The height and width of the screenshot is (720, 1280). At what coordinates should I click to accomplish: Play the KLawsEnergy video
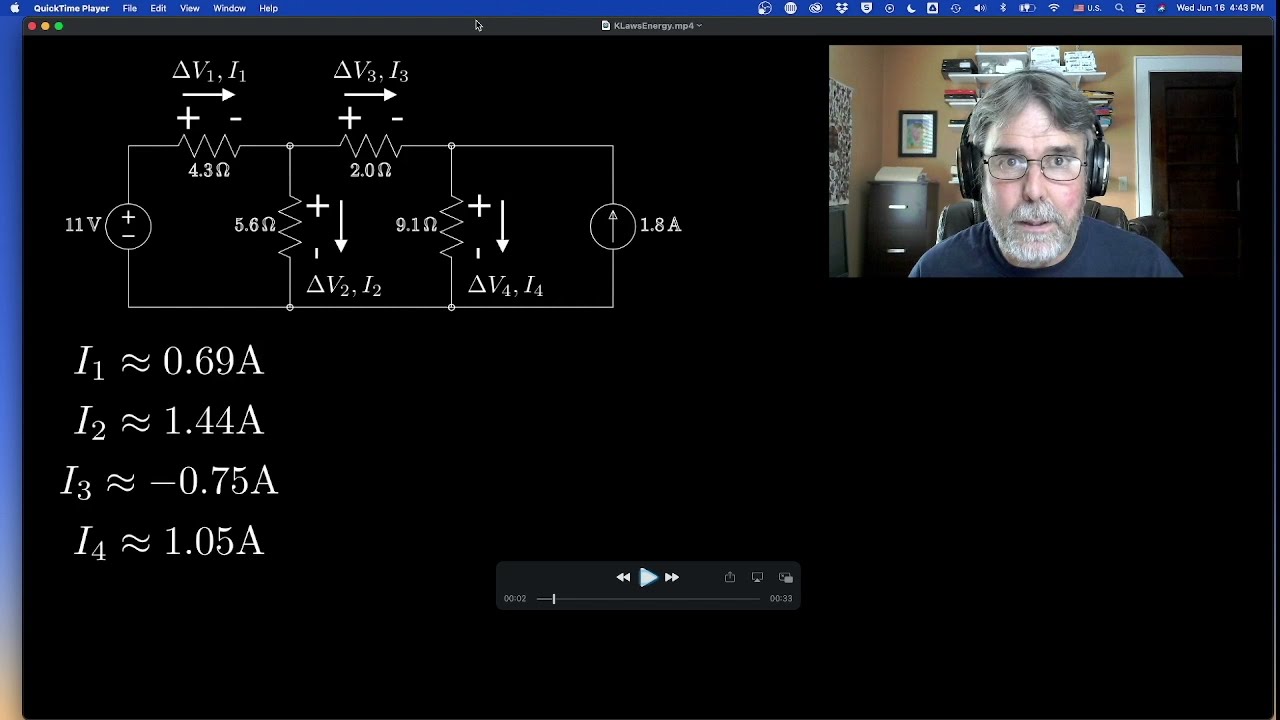coord(648,577)
